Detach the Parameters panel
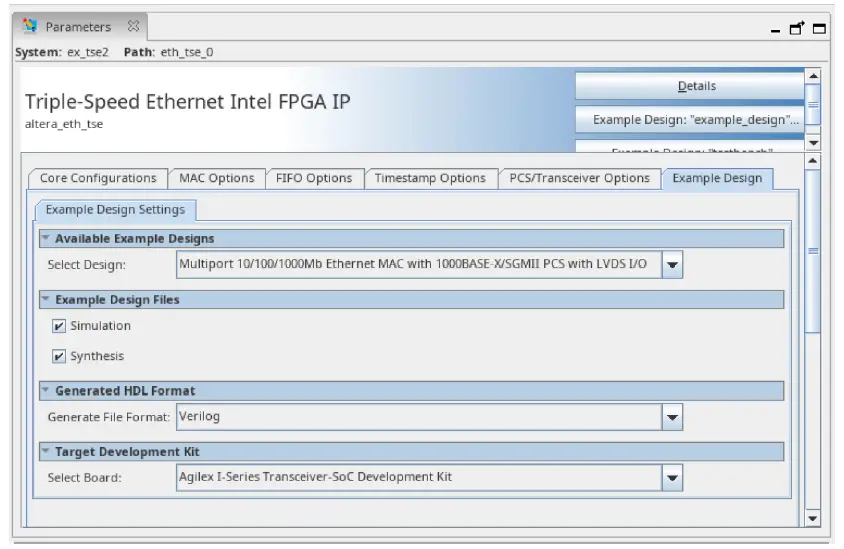 click(797, 28)
